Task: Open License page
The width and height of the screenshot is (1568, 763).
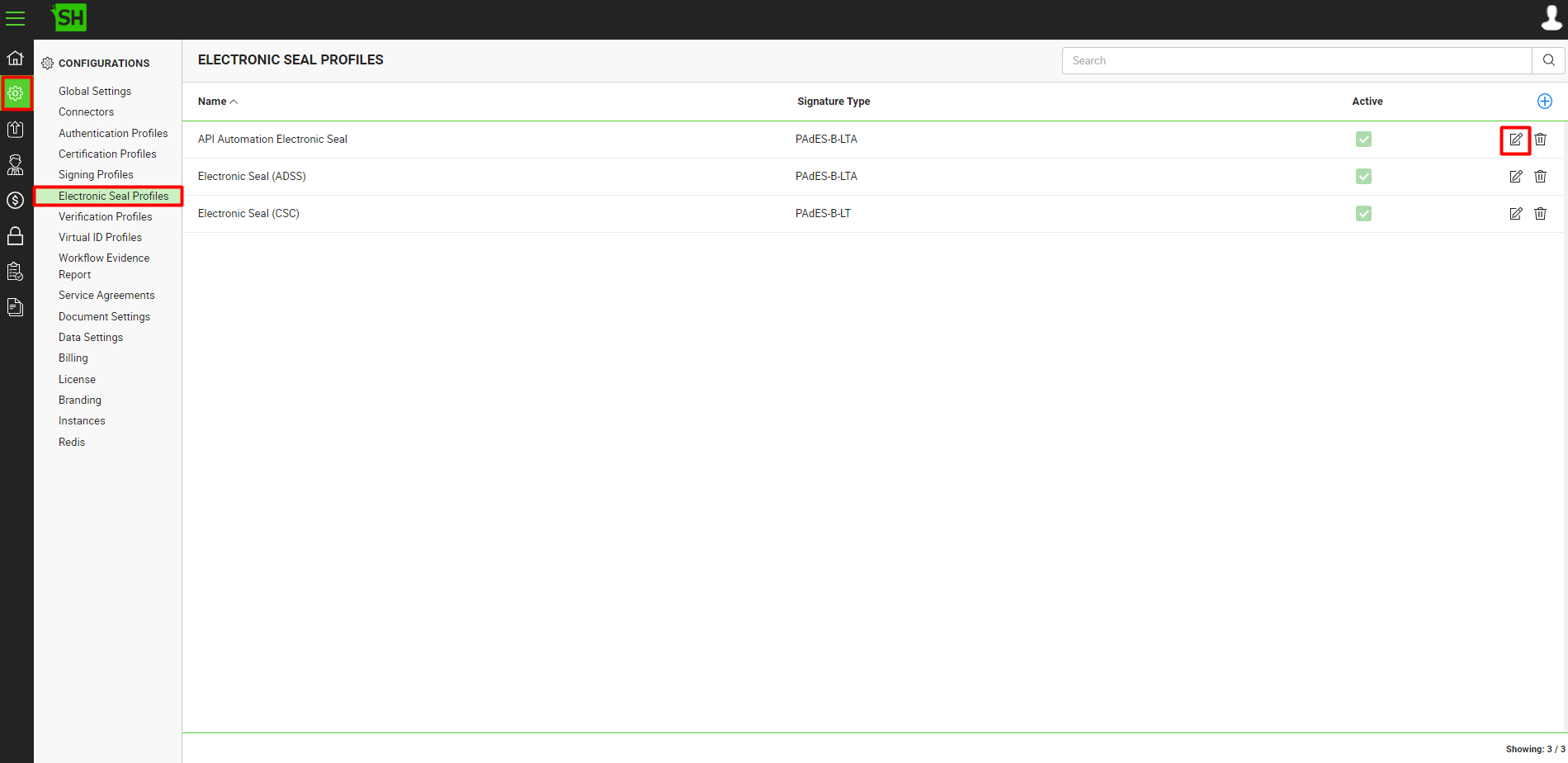Action: coord(77,379)
